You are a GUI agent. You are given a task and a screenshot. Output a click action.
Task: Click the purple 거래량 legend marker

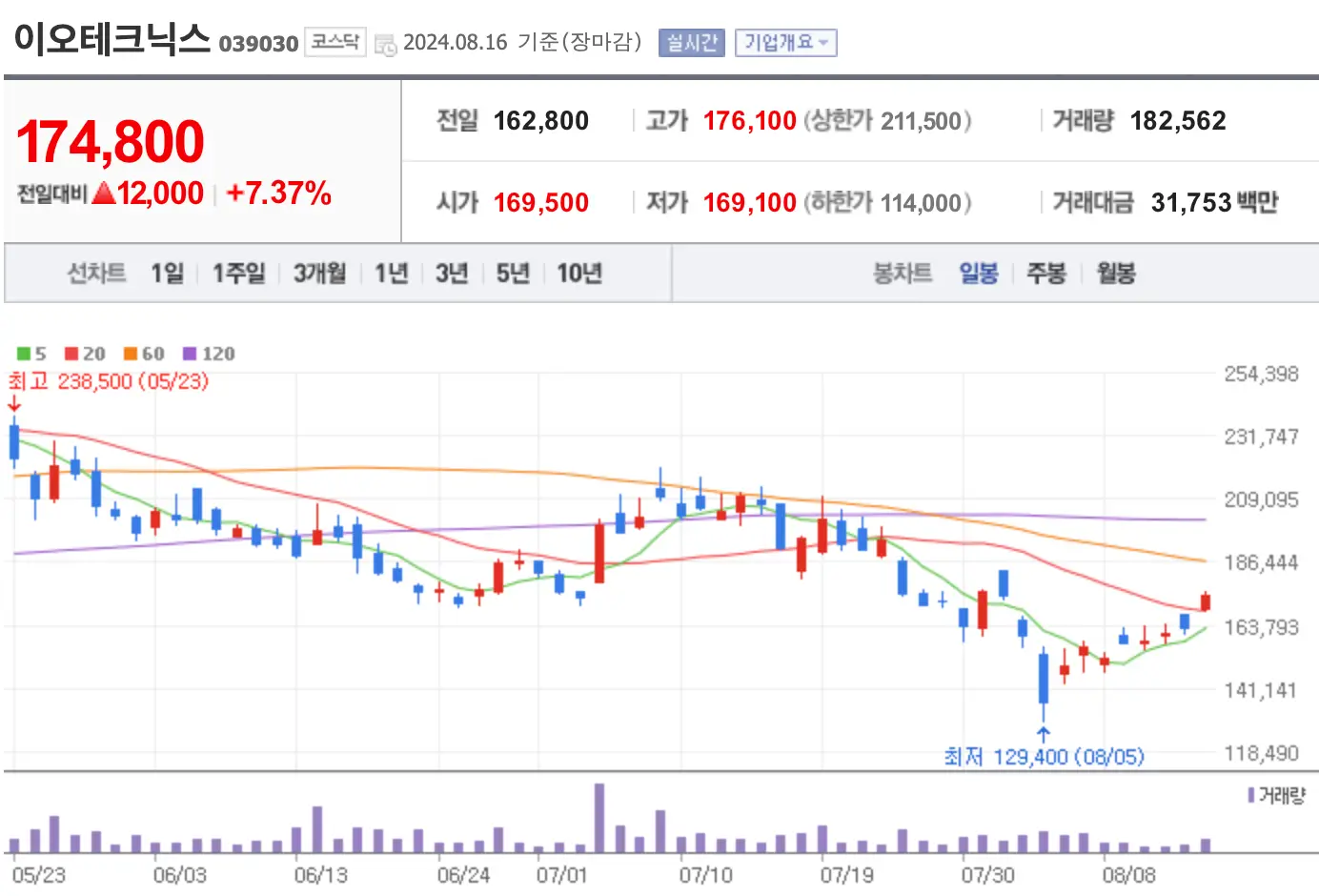coord(1251,795)
